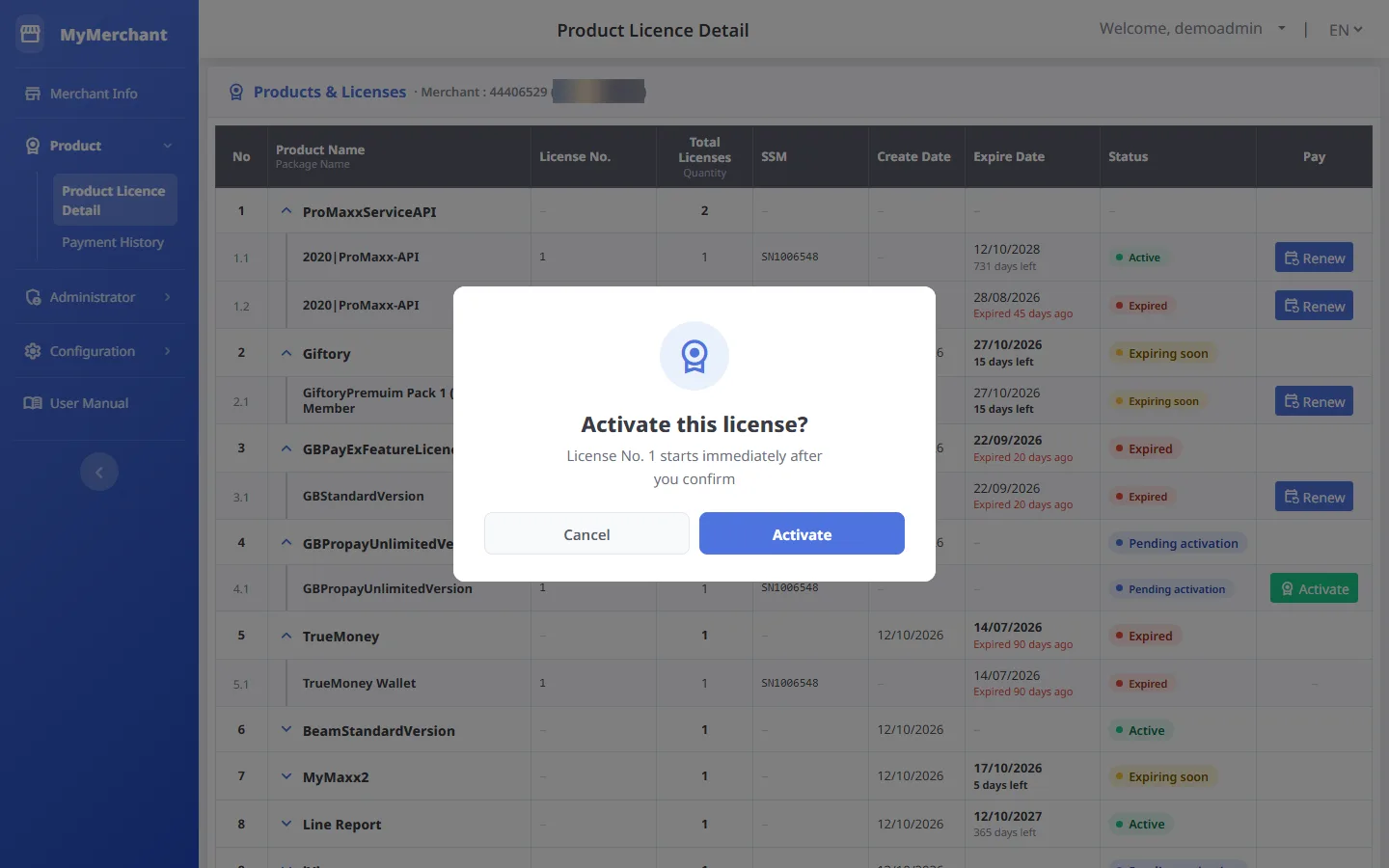The image size is (1389, 868).
Task: Click Pending activation badge in row 4.1
Action: click(x=1170, y=589)
